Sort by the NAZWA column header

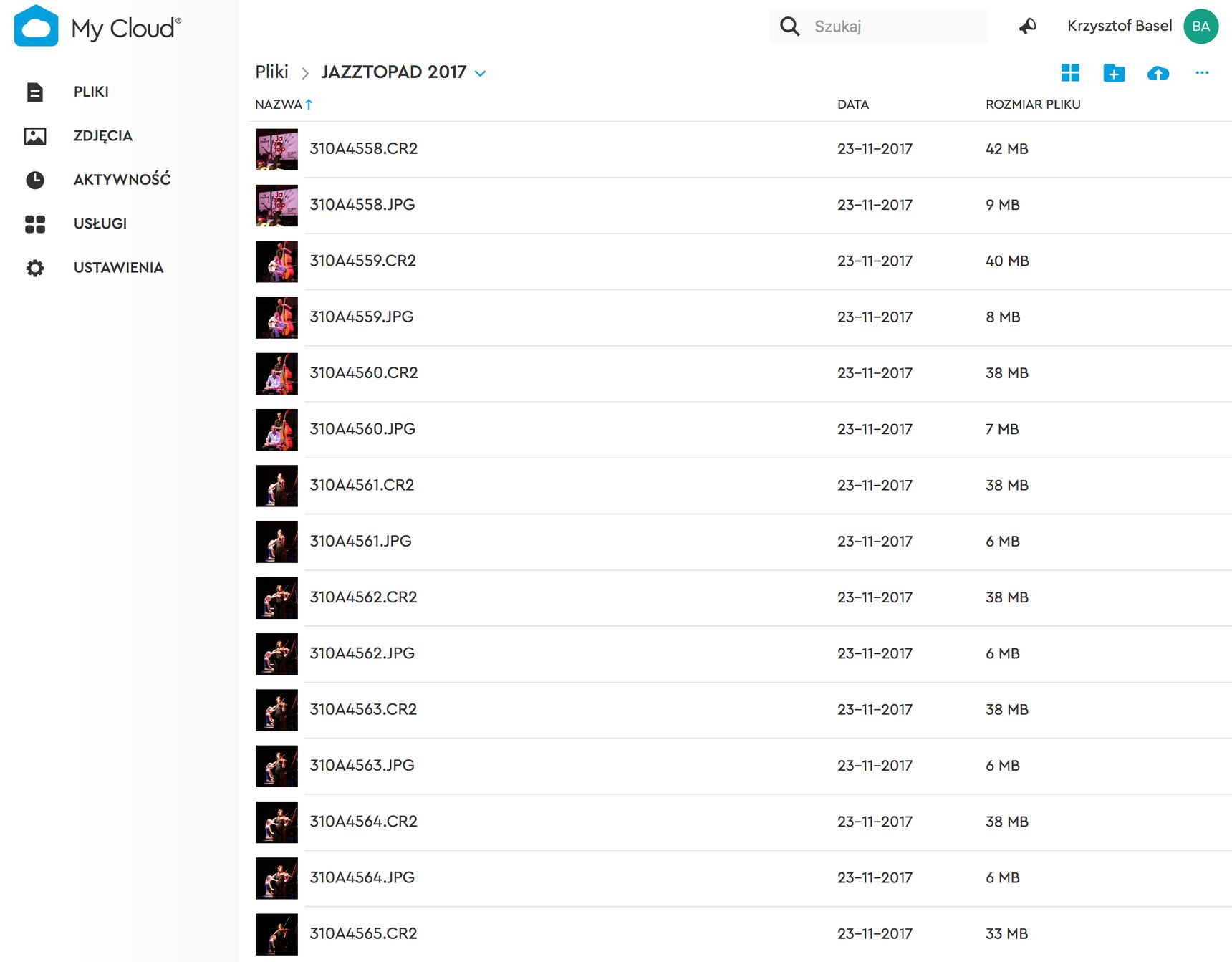(x=278, y=105)
